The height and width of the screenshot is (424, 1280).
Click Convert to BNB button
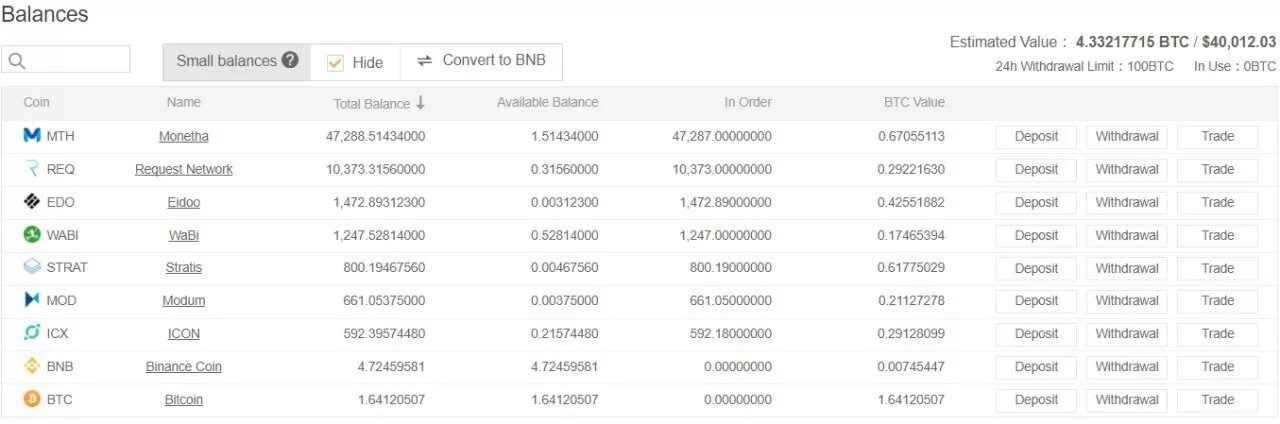pos(481,61)
